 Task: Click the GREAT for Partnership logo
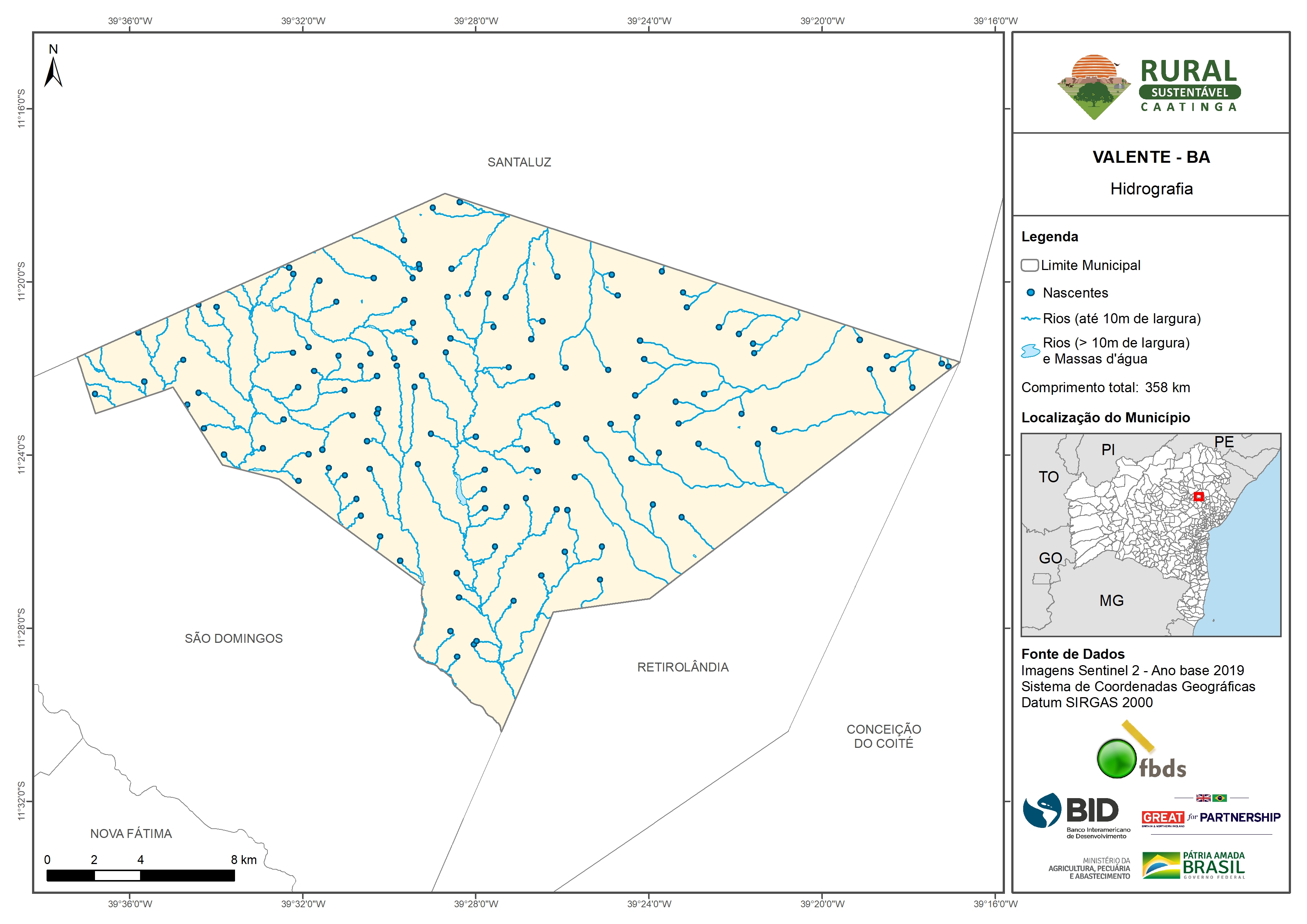(1210, 817)
